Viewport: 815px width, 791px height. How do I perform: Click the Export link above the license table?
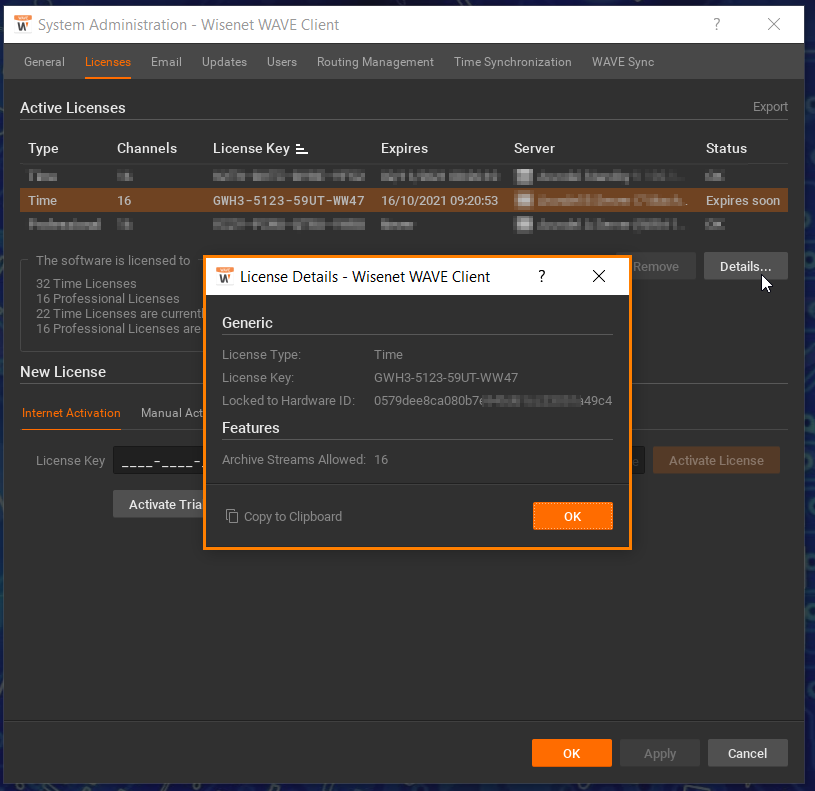coord(770,106)
